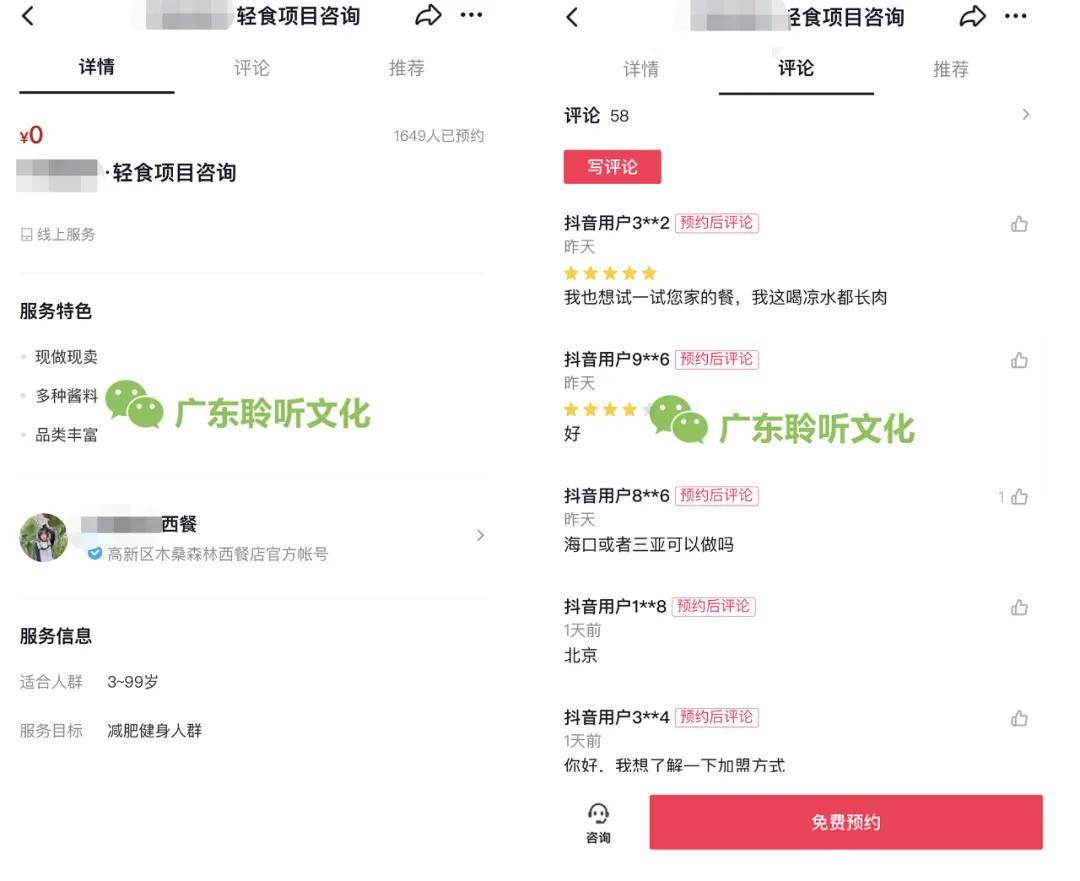Screen dimensions: 1080x881
Task: Like the 北京 comment by 抖音用户1**8
Action: [1019, 608]
